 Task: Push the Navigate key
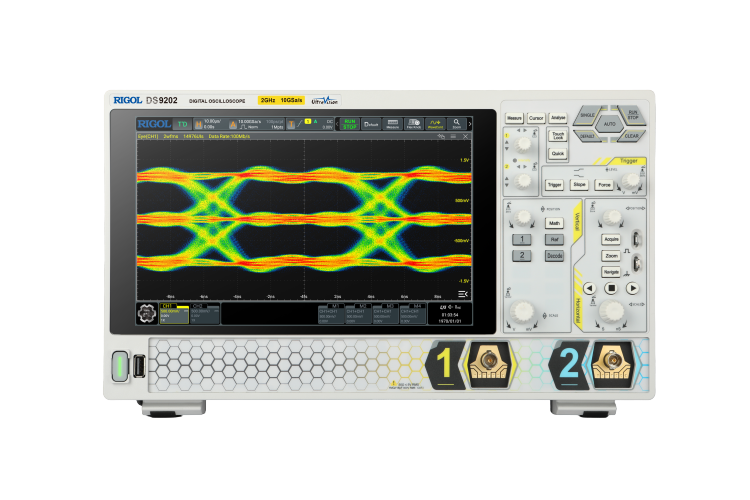[611, 272]
